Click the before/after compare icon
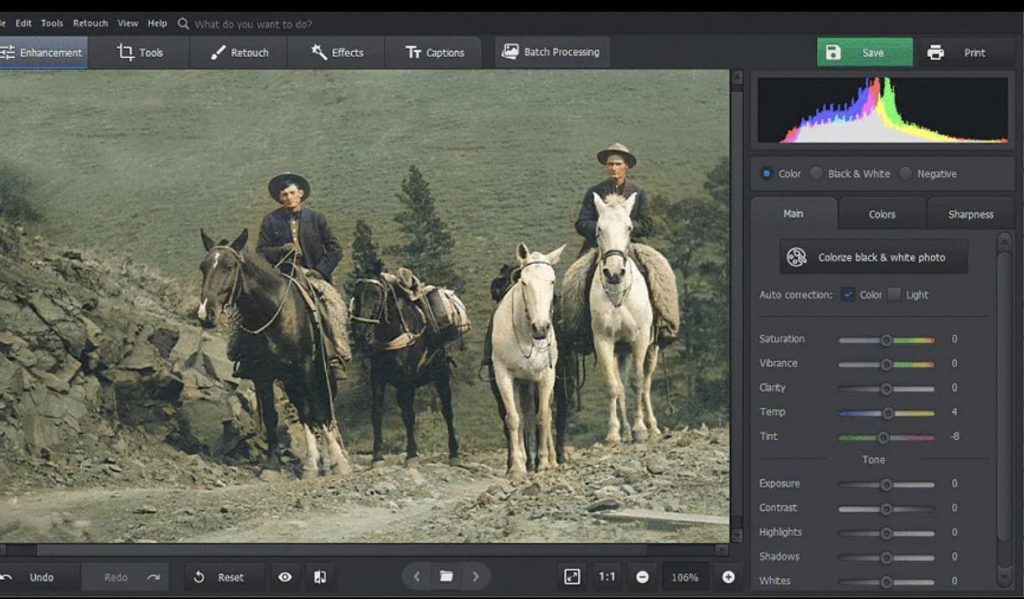Image resolution: width=1024 pixels, height=599 pixels. pyautogui.click(x=319, y=577)
